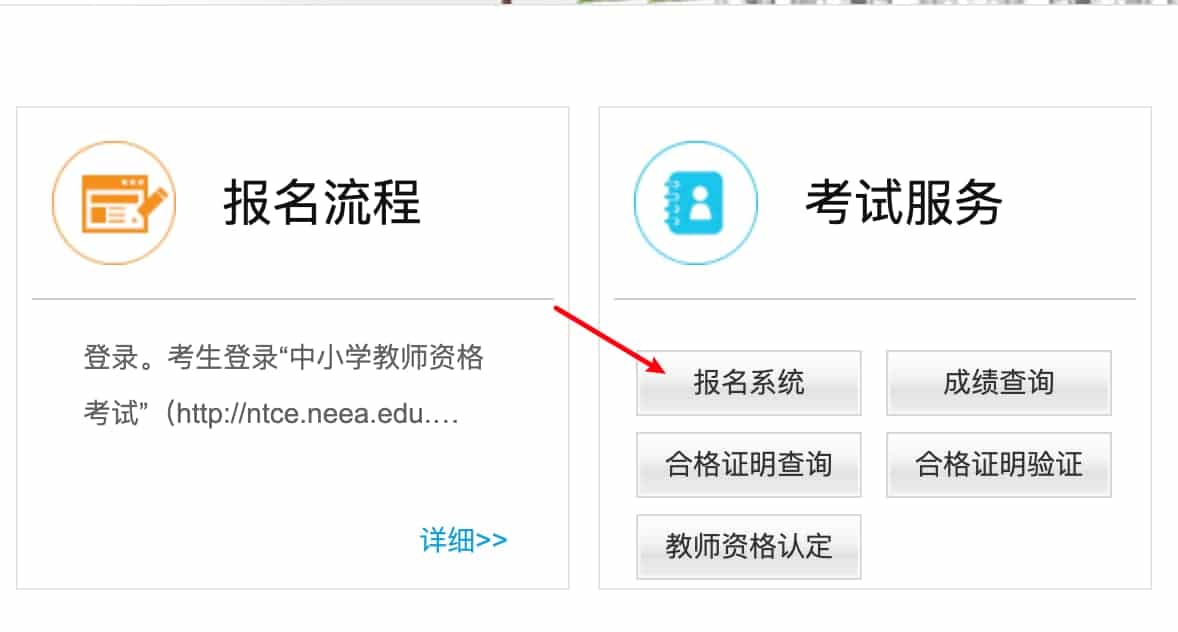Click the empty space beside 教师资格认定

pos(998,546)
